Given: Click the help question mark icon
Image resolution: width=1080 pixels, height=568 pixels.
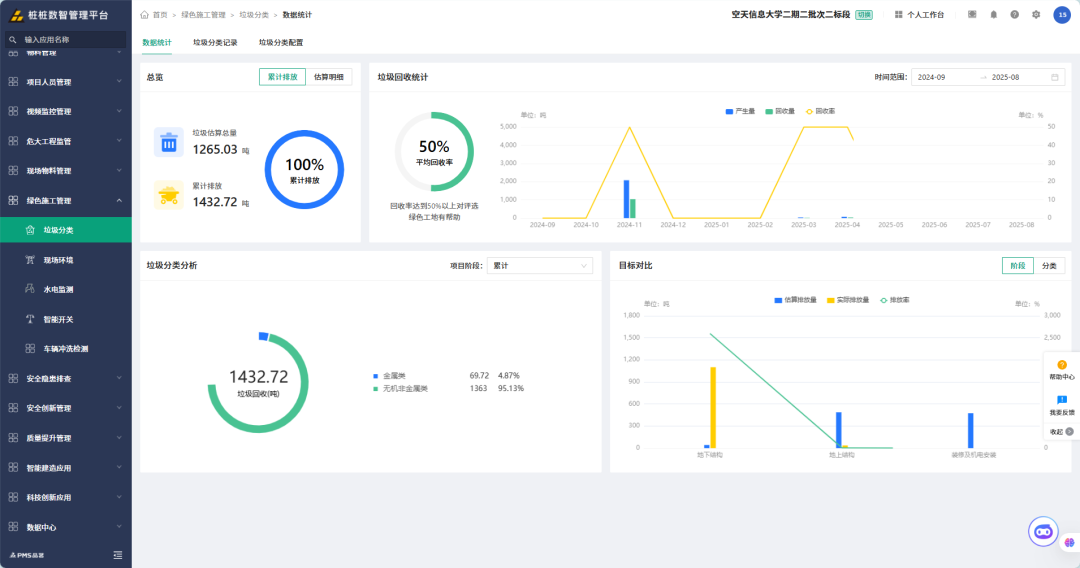Looking at the screenshot, I should coord(1015,14).
